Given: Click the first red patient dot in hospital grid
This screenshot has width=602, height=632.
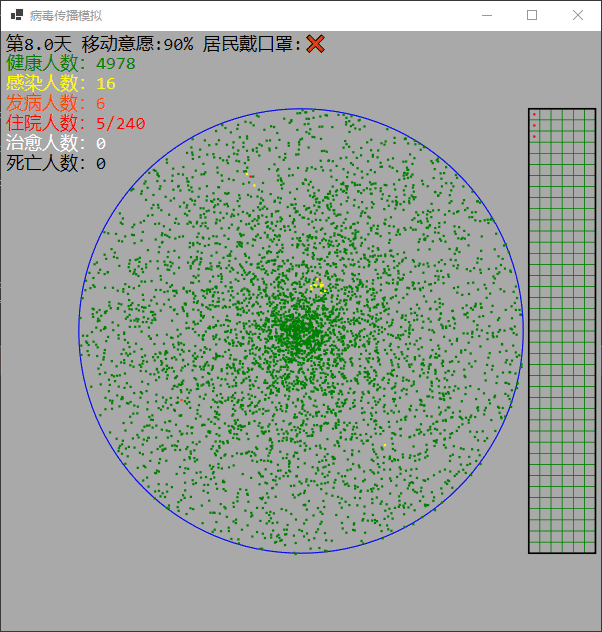Looking at the screenshot, I should pyautogui.click(x=534, y=114).
